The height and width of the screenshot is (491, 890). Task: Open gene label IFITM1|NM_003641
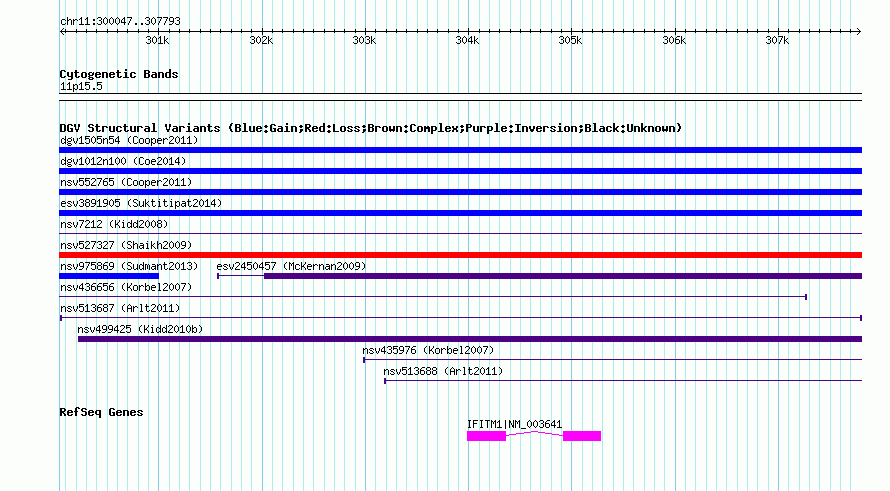(514, 424)
